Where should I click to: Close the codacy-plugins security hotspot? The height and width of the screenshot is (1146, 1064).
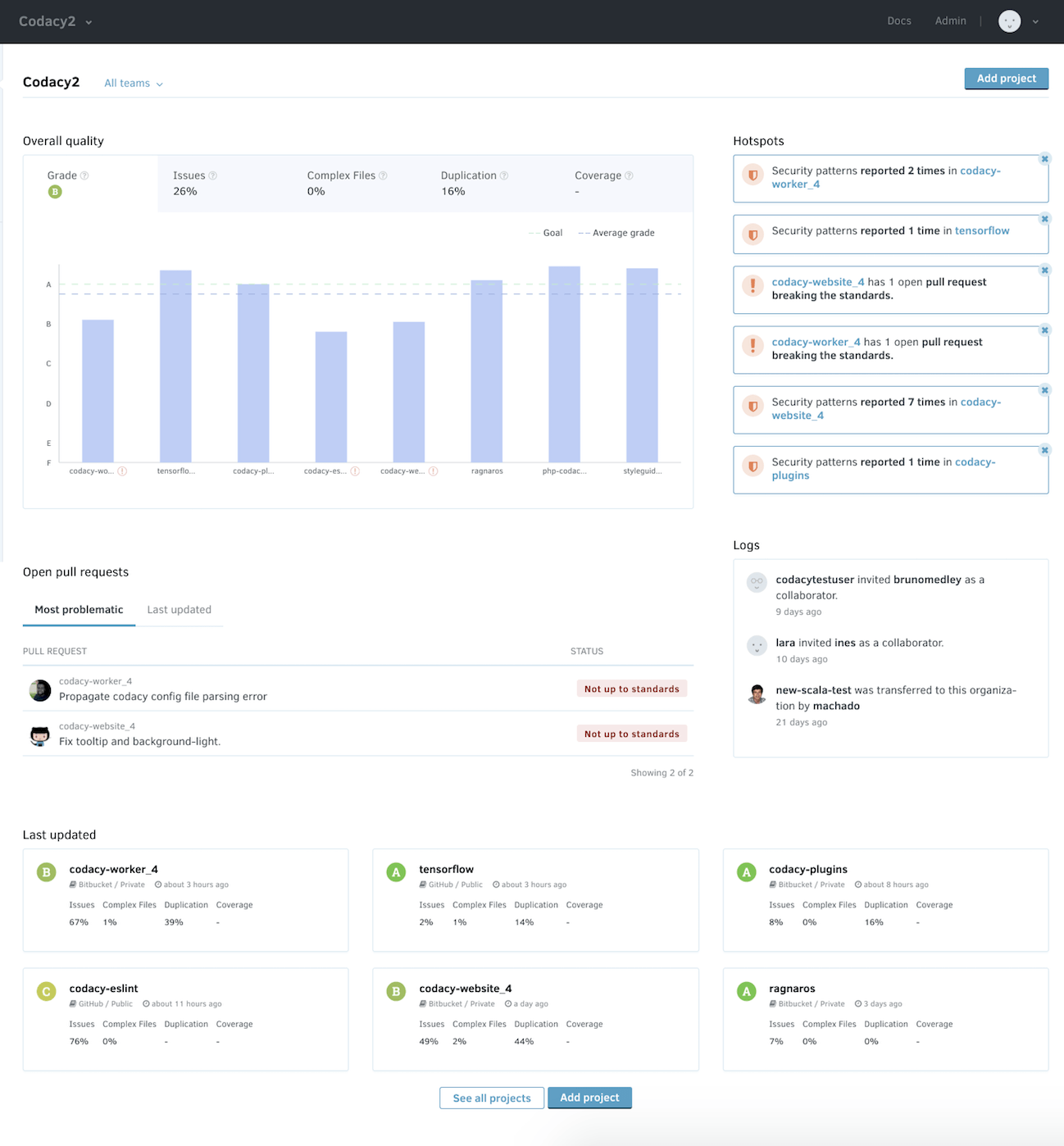1044,450
